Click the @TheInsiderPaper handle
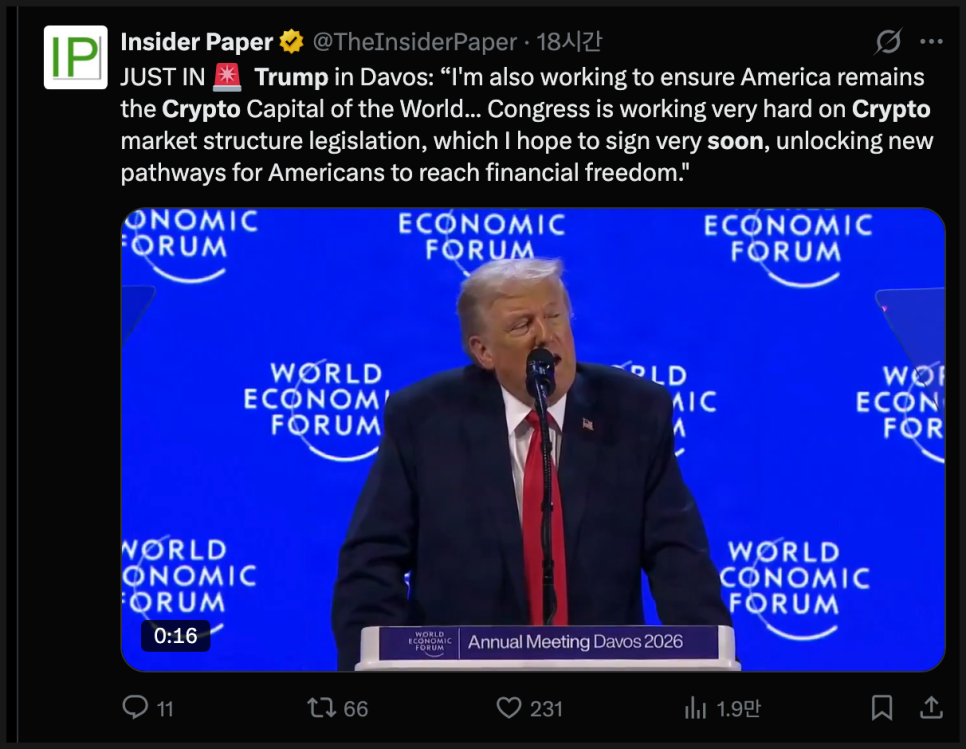 point(415,42)
